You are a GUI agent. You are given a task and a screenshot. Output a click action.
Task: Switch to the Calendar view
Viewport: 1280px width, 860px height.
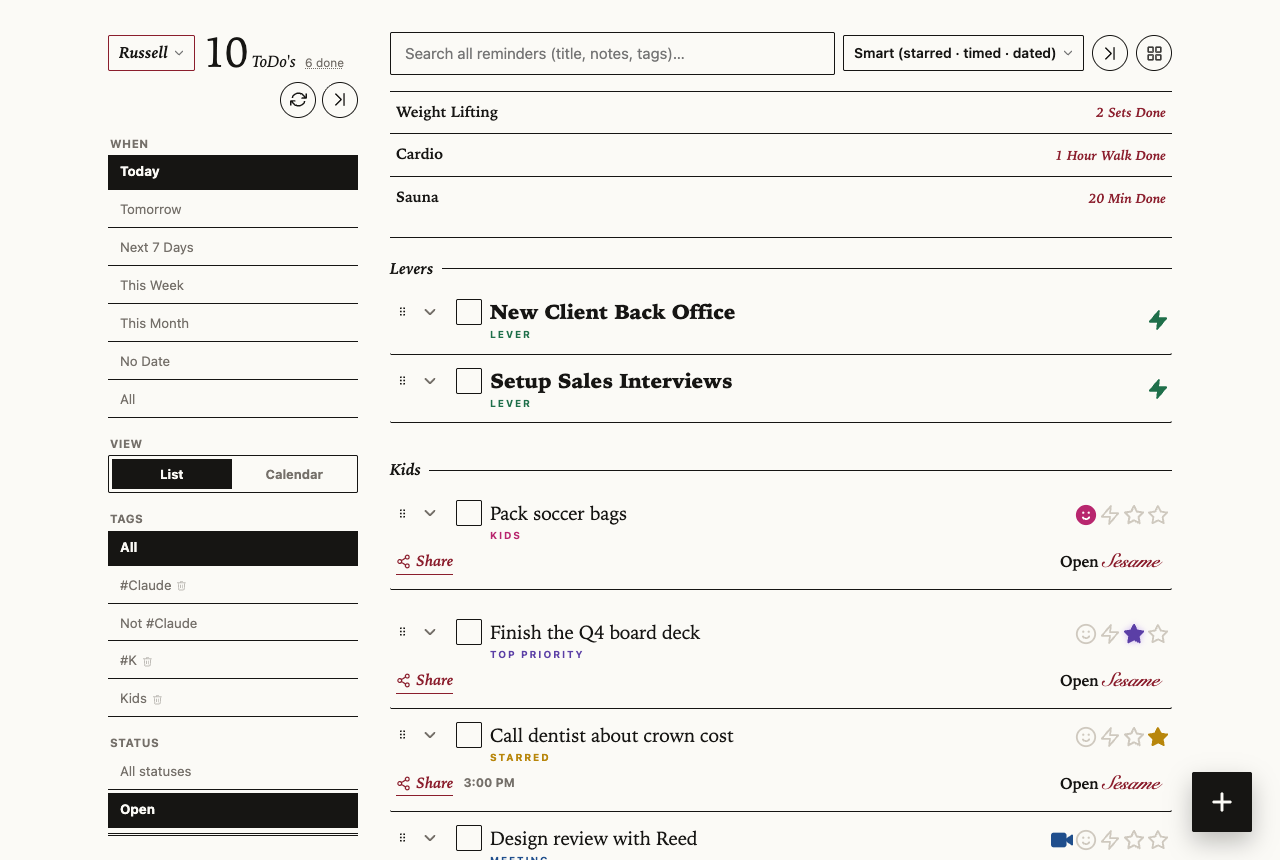(294, 474)
